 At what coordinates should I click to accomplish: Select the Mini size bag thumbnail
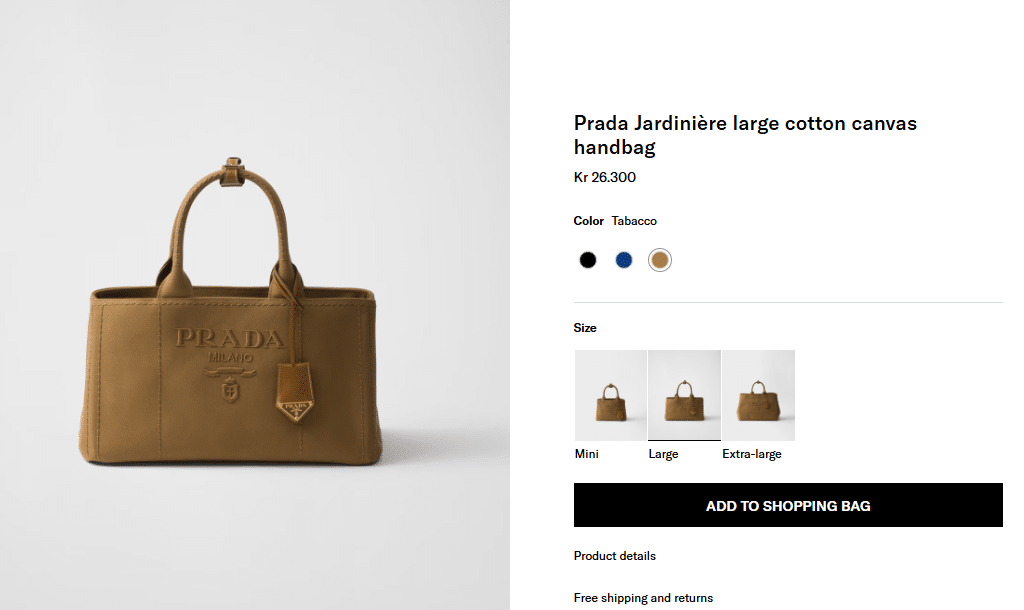(x=610, y=395)
